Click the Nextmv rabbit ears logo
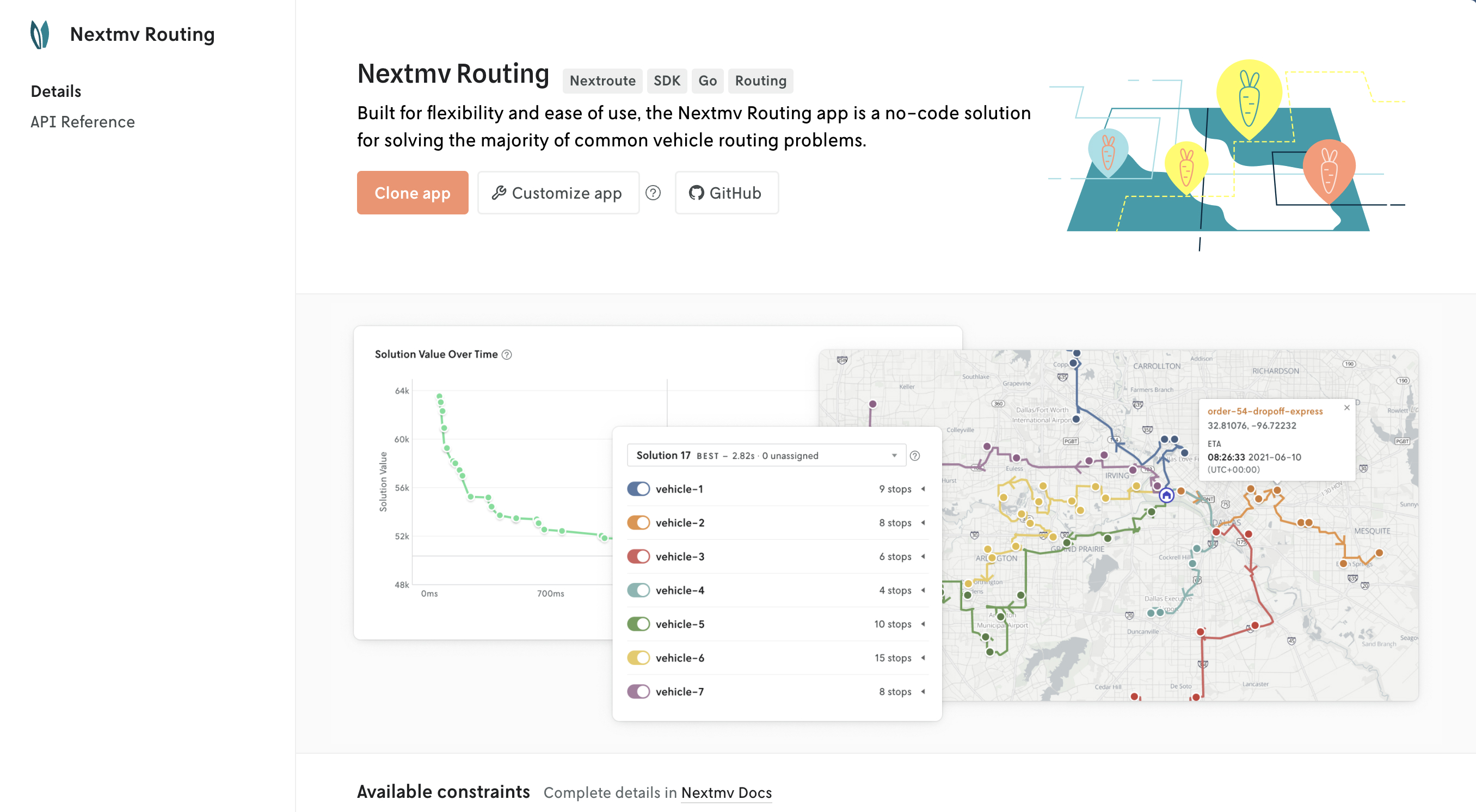 click(40, 34)
